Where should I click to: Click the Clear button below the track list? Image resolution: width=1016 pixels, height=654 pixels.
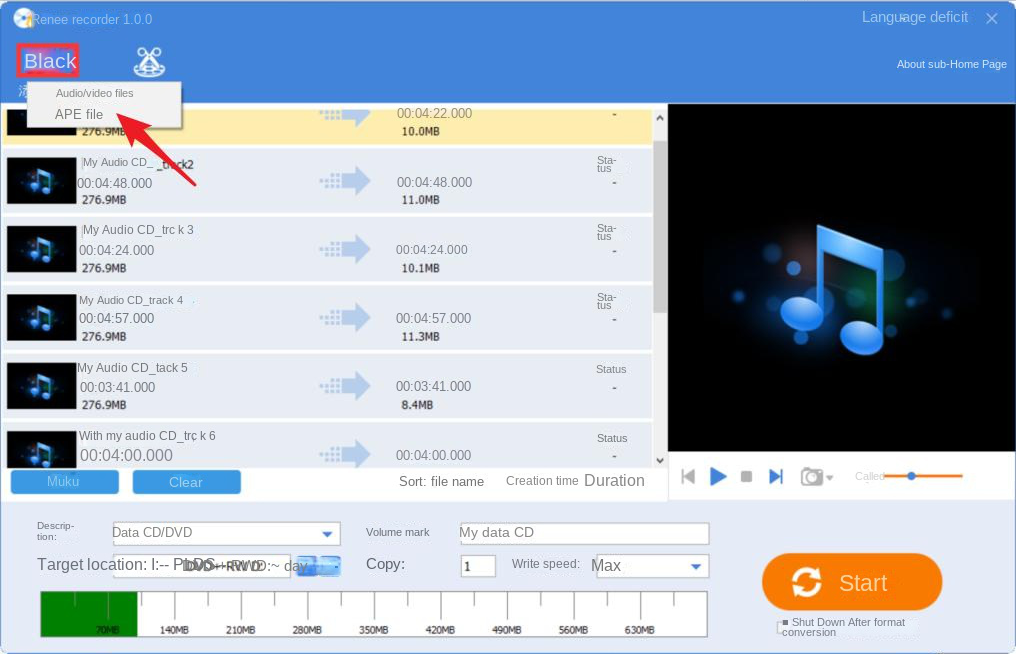(186, 481)
